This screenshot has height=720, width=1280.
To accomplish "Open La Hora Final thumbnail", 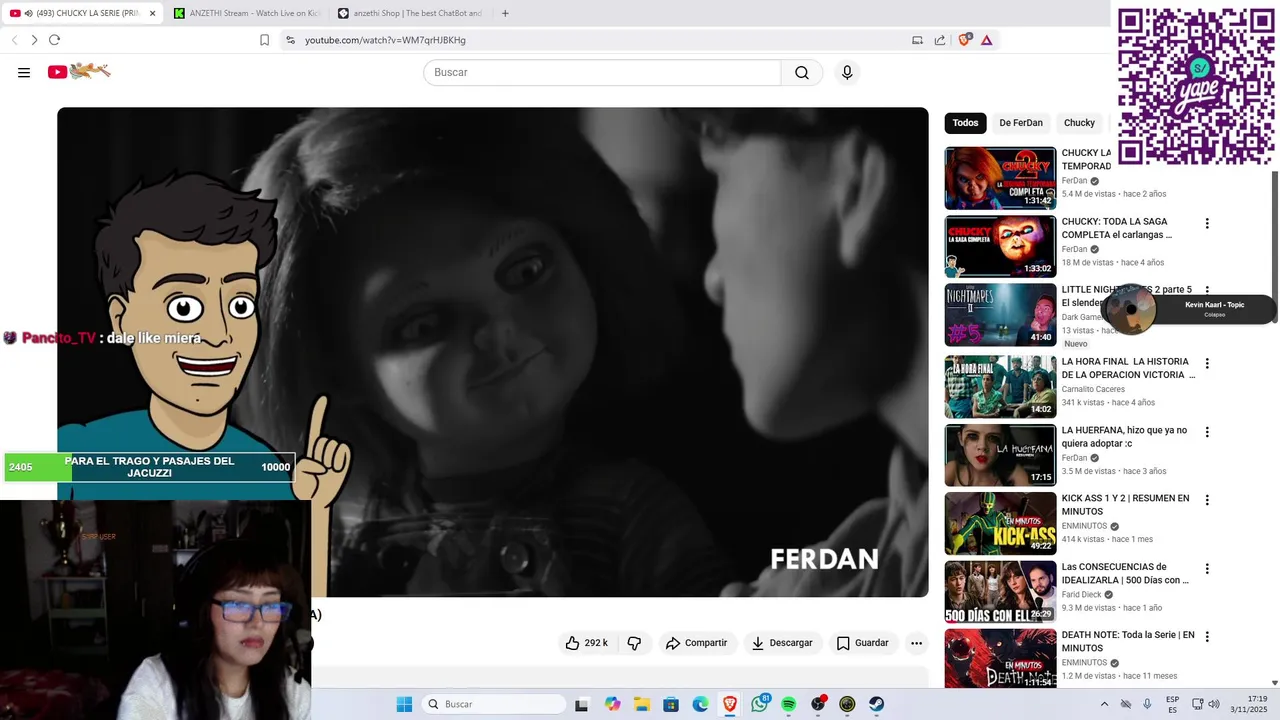I will pyautogui.click(x=1000, y=386).
